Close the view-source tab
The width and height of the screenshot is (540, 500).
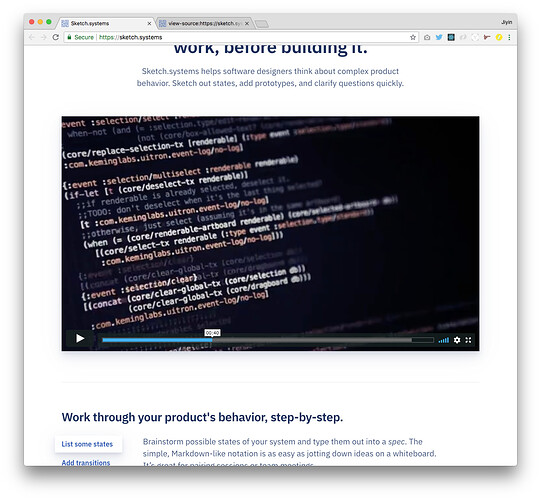pos(247,23)
